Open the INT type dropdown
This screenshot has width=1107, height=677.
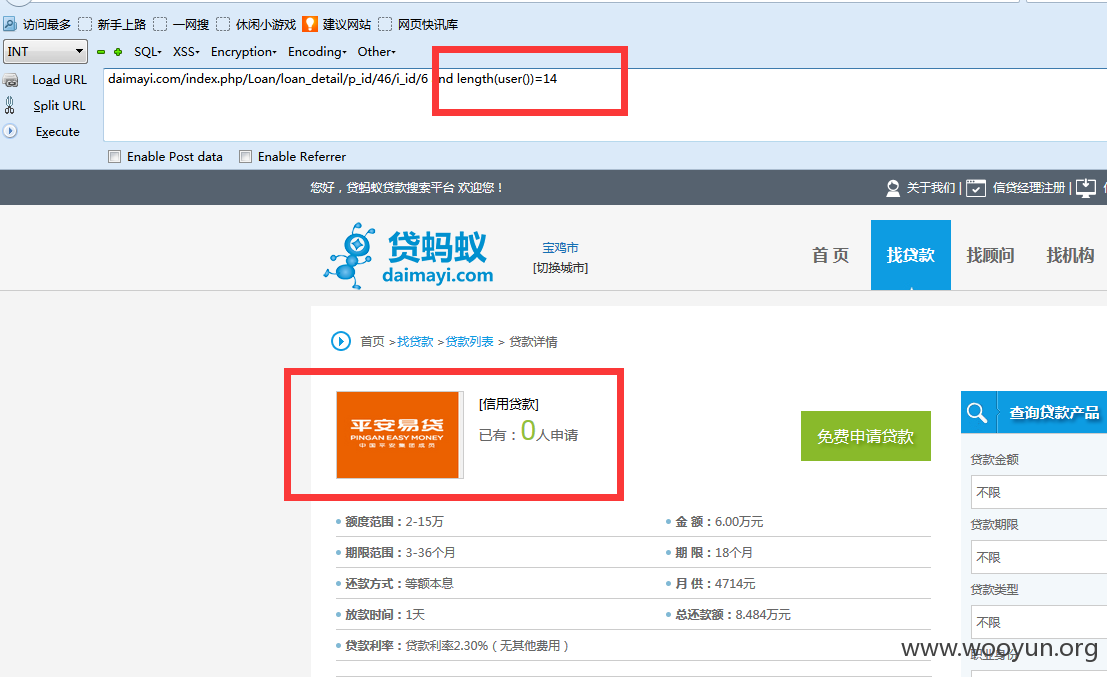(45, 52)
